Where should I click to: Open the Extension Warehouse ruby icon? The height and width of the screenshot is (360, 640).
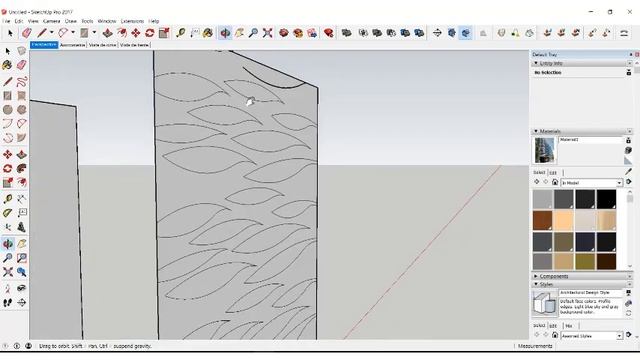tap(329, 33)
